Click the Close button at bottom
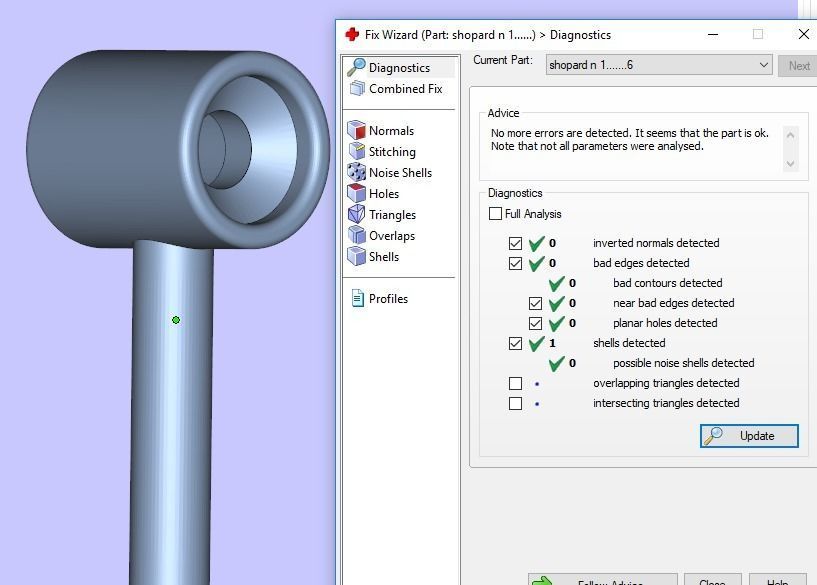 tap(712, 580)
